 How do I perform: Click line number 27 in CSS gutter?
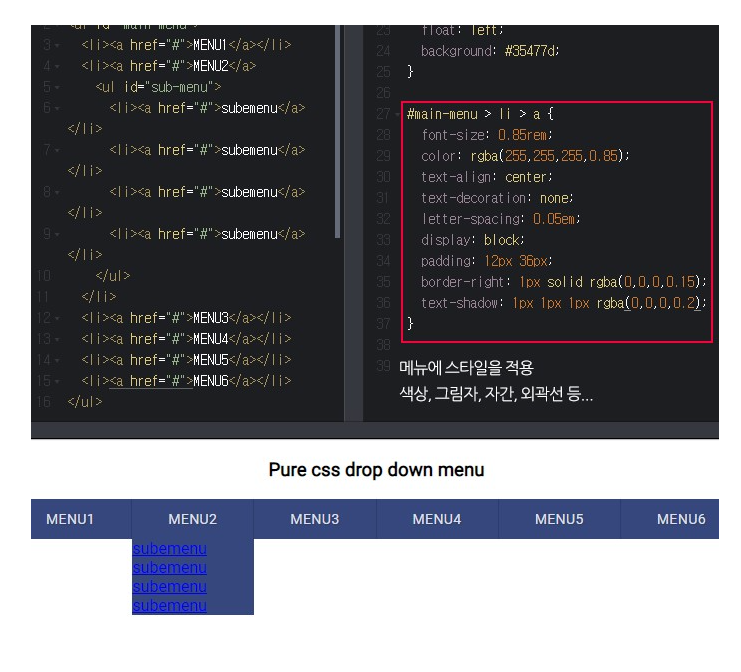pyautogui.click(x=383, y=114)
